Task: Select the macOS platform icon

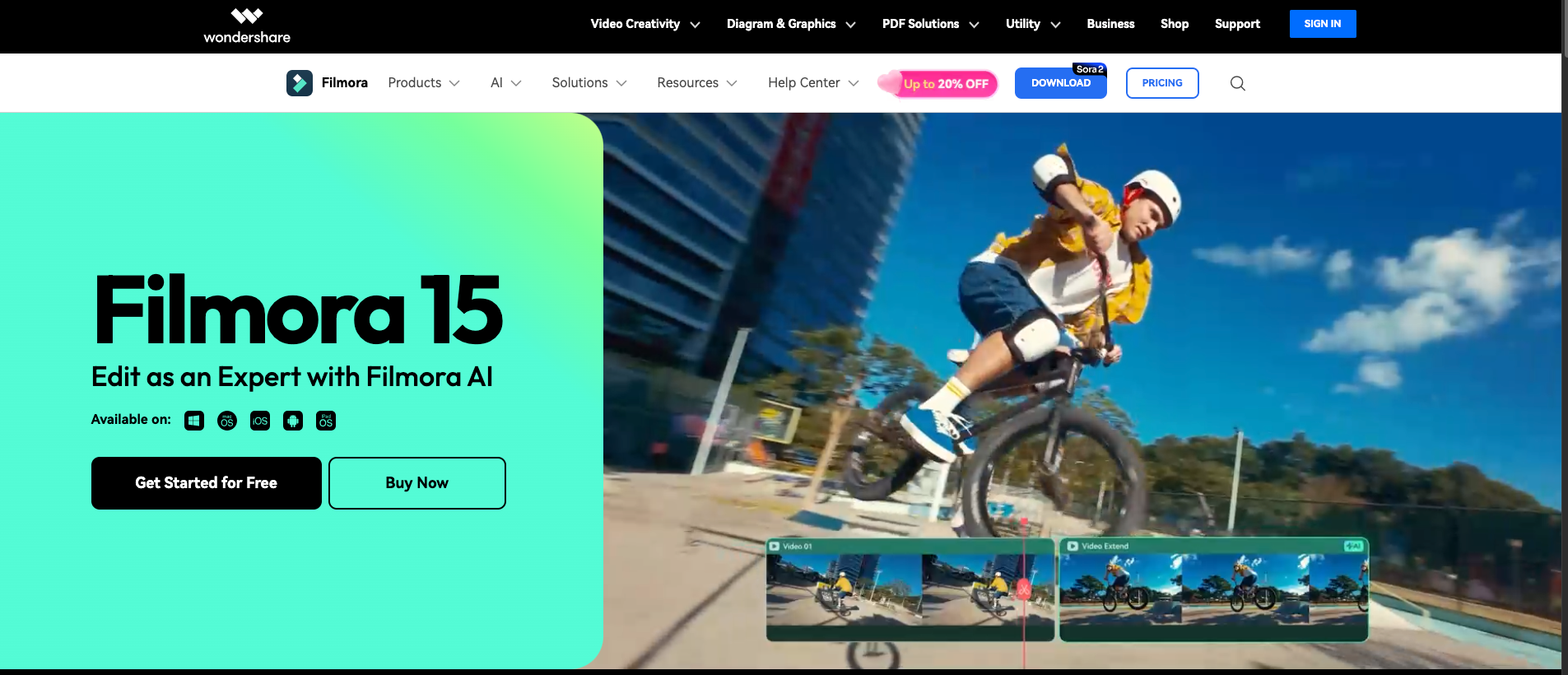Action: (x=227, y=421)
